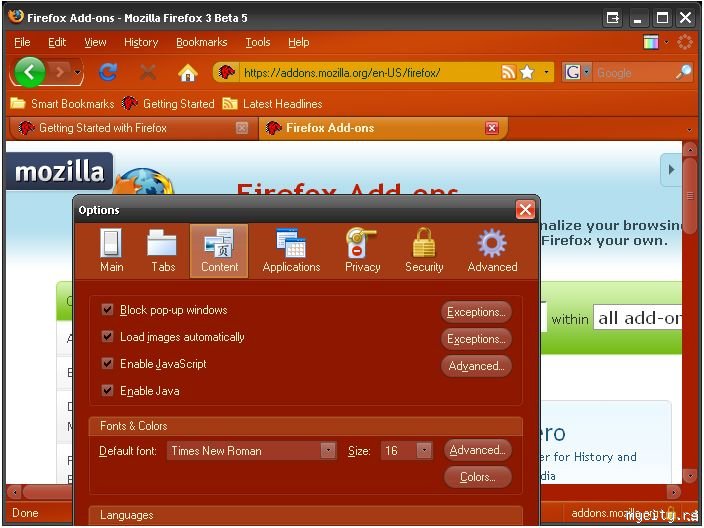Open the address bar history dropdown
Image resolution: width=704 pixels, height=528 pixels.
click(x=546, y=72)
